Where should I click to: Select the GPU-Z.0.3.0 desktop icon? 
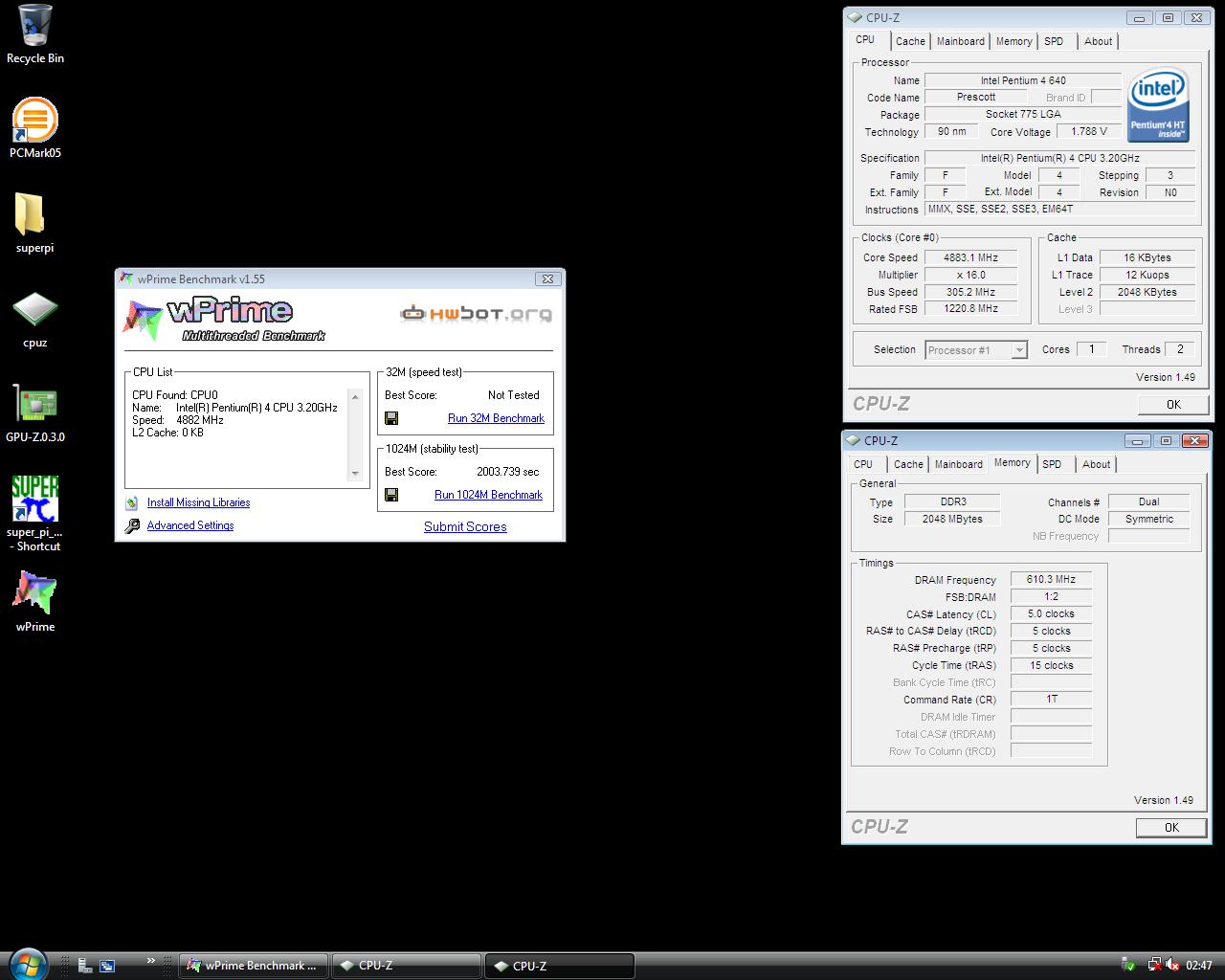[x=35, y=413]
